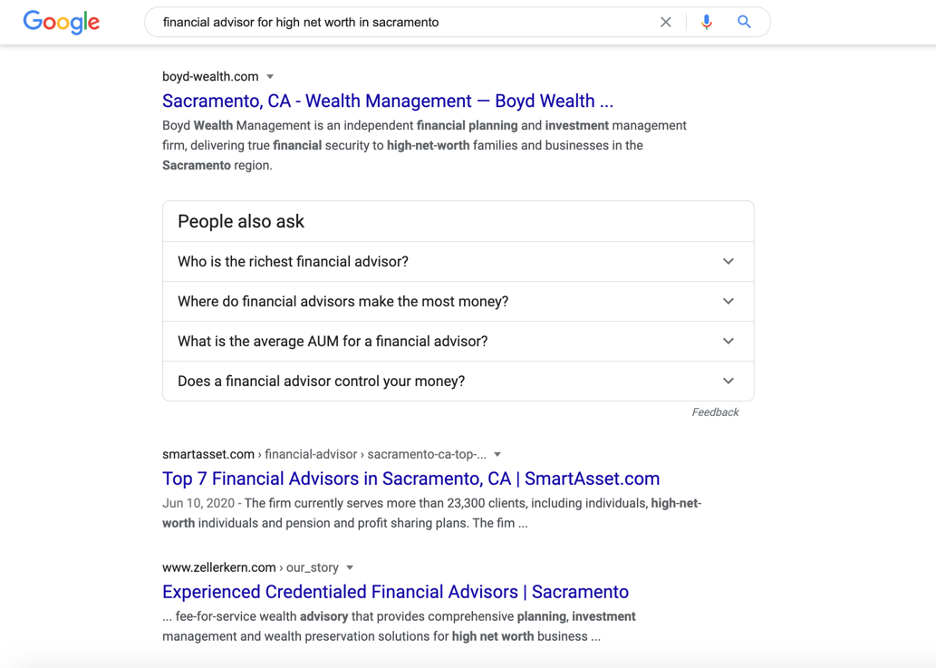Expand "Does a financial advisor control your money?"
936x668 pixels.
728,381
